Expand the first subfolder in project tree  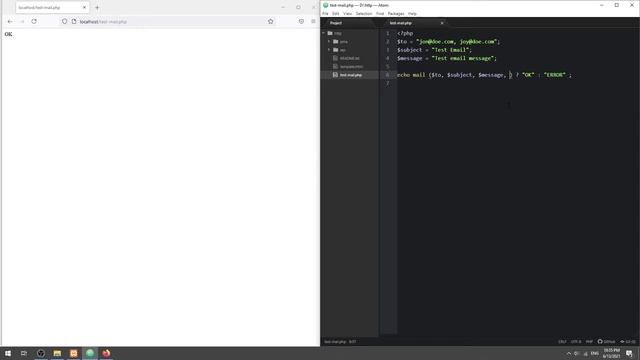[329, 42]
